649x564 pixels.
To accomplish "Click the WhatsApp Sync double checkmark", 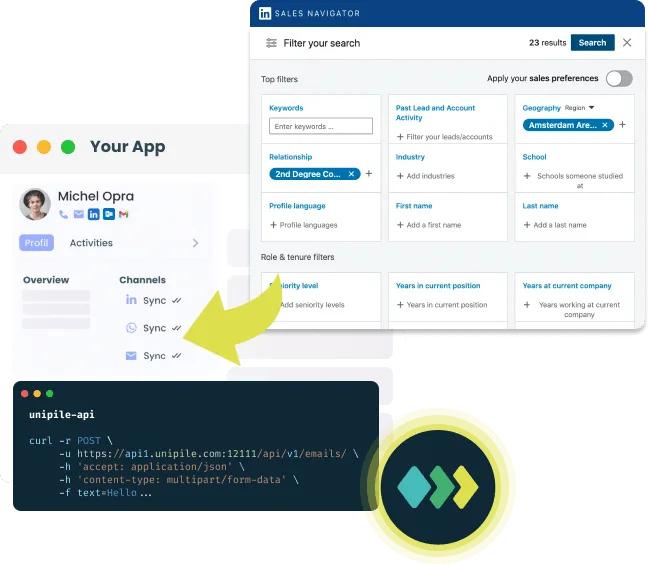I will point(177,328).
